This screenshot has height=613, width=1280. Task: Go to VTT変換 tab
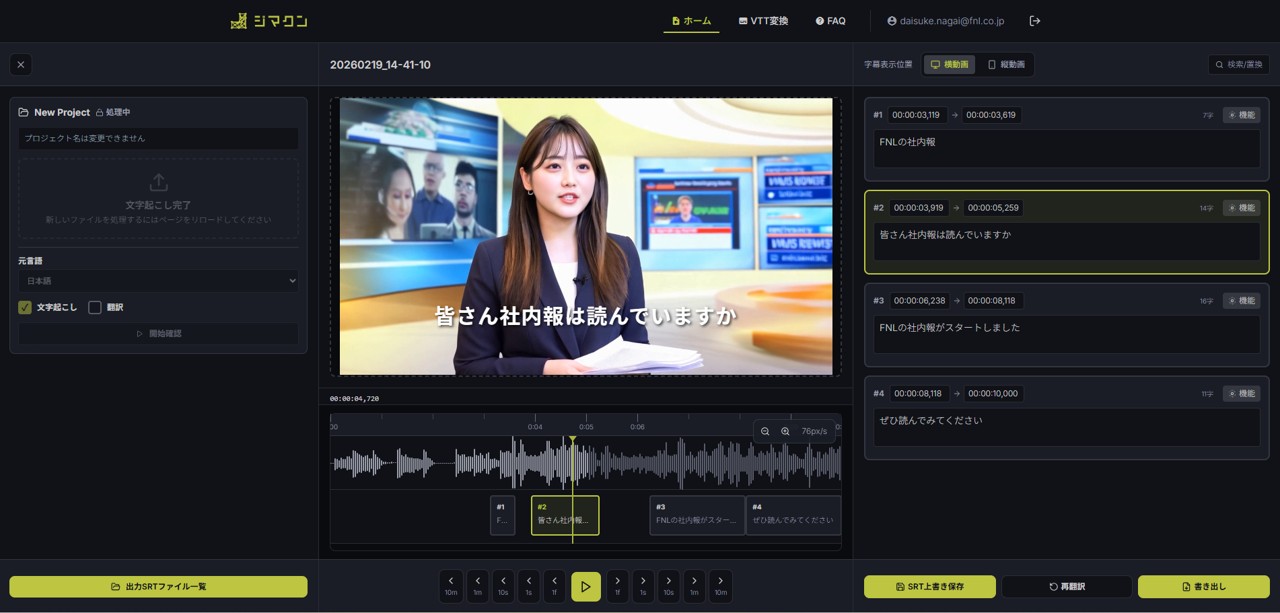click(763, 21)
